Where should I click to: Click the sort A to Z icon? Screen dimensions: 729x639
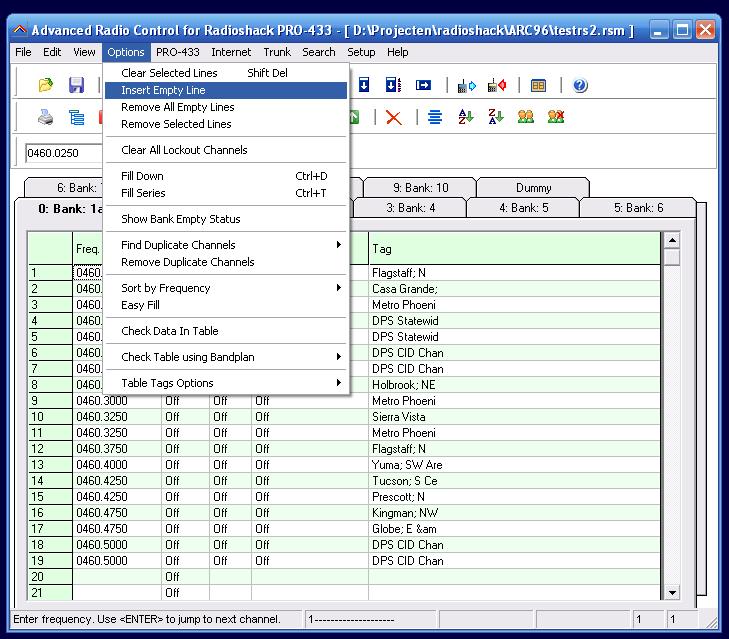pos(465,116)
